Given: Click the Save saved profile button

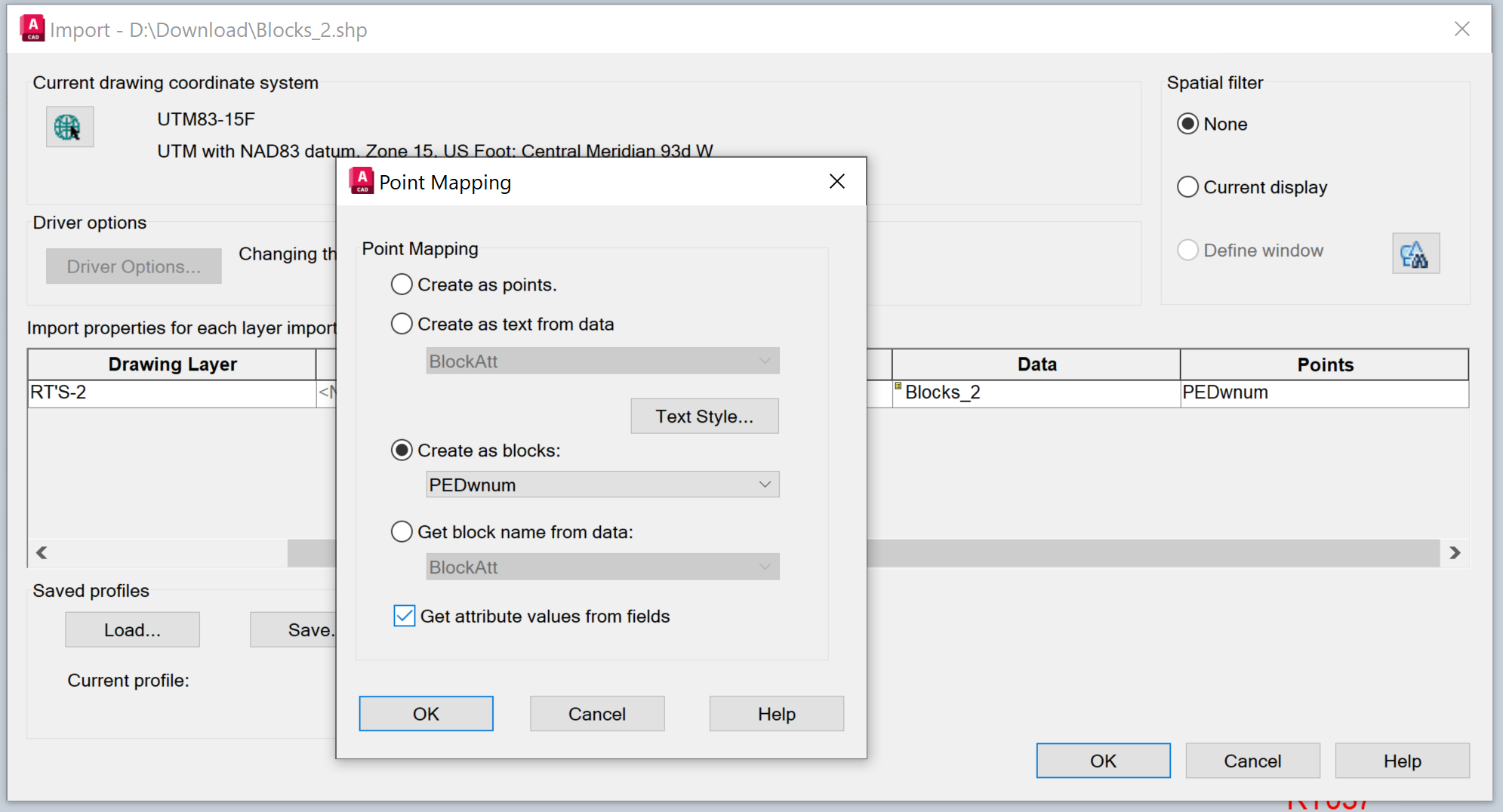Looking at the screenshot, I should (x=294, y=629).
